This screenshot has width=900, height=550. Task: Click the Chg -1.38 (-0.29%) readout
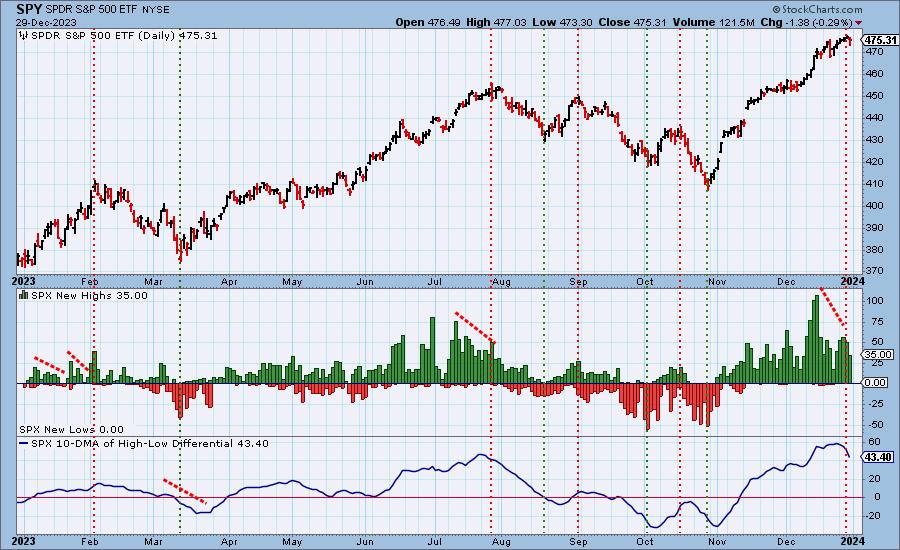click(806, 22)
